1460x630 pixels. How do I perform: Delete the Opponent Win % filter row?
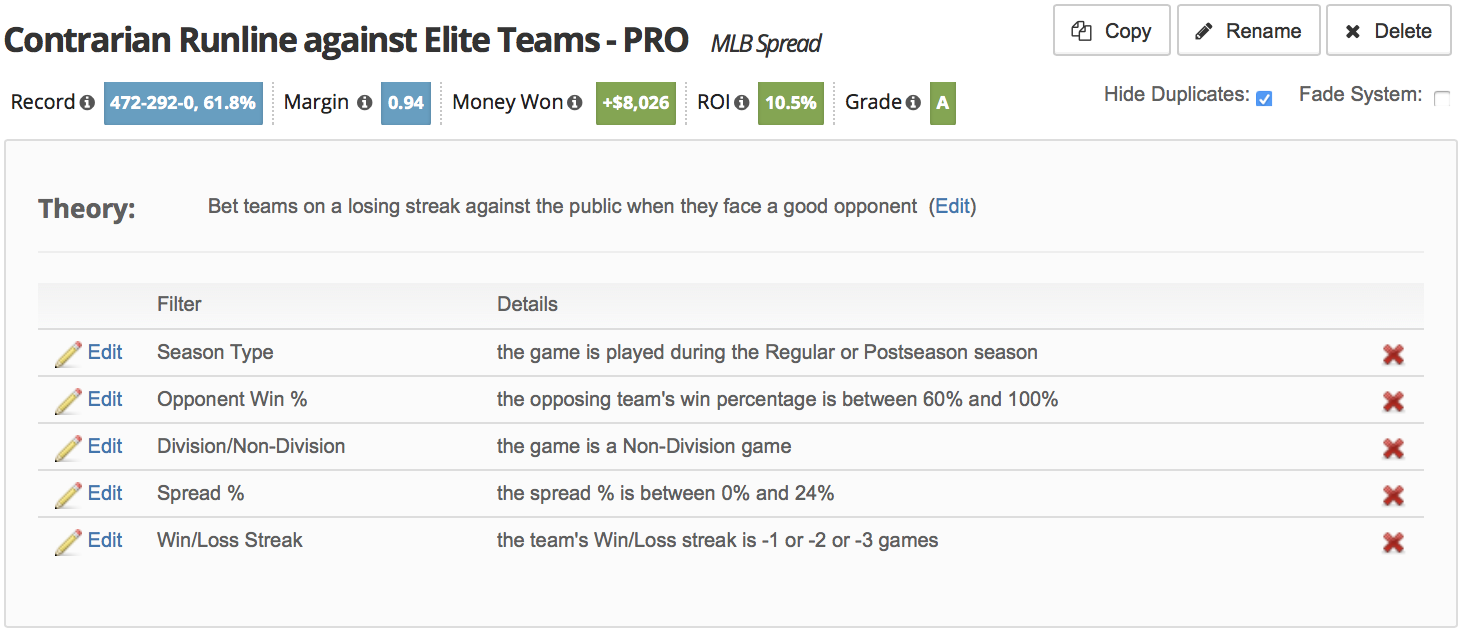[1393, 401]
